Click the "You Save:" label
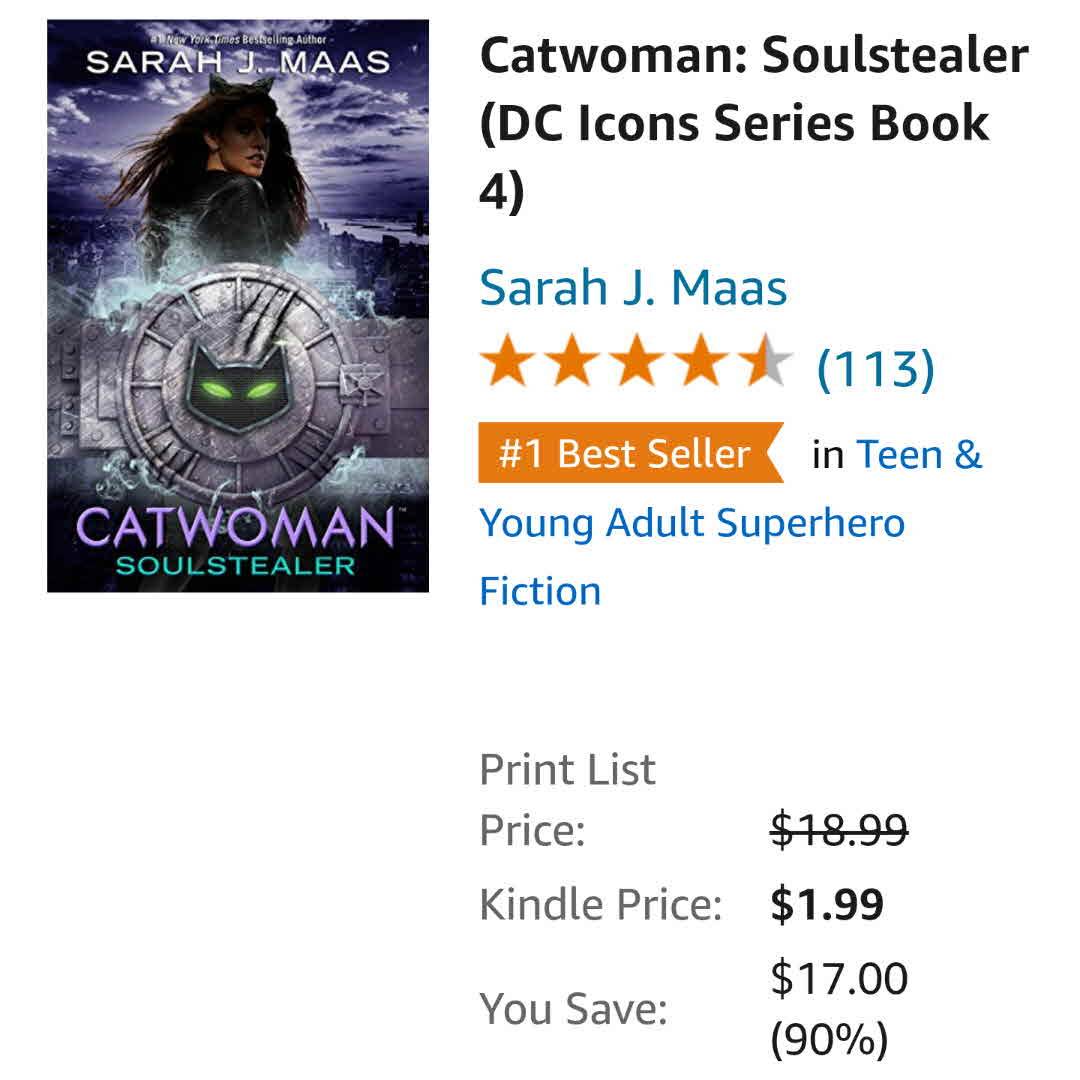The height and width of the screenshot is (1080, 1080). click(573, 1008)
